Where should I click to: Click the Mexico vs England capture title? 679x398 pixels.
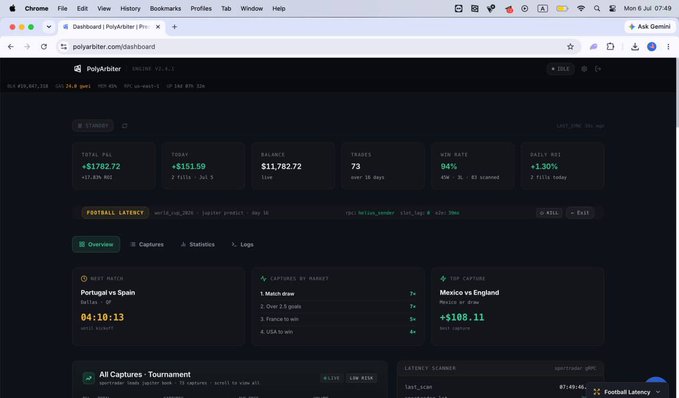pyautogui.click(x=469, y=292)
